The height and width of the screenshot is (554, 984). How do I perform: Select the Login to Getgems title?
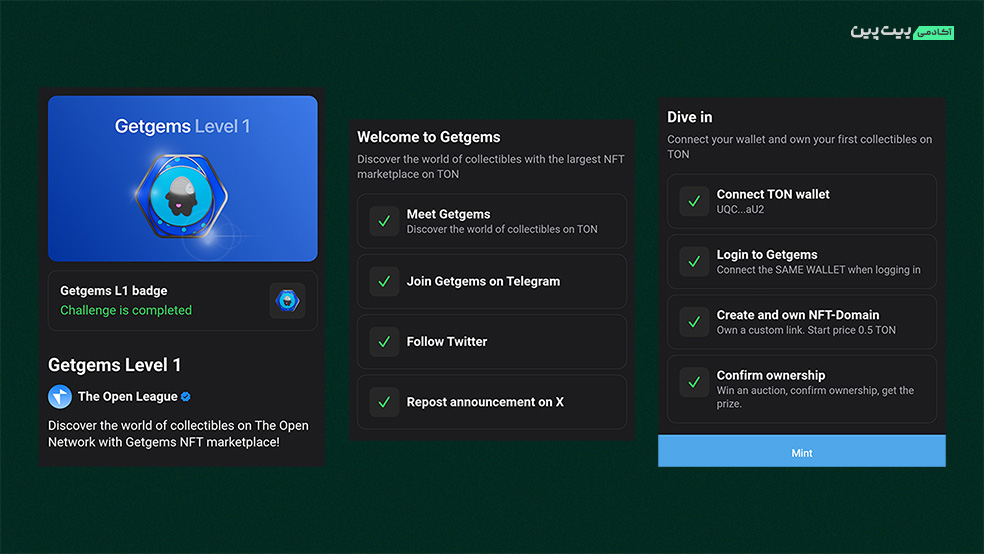tap(767, 254)
